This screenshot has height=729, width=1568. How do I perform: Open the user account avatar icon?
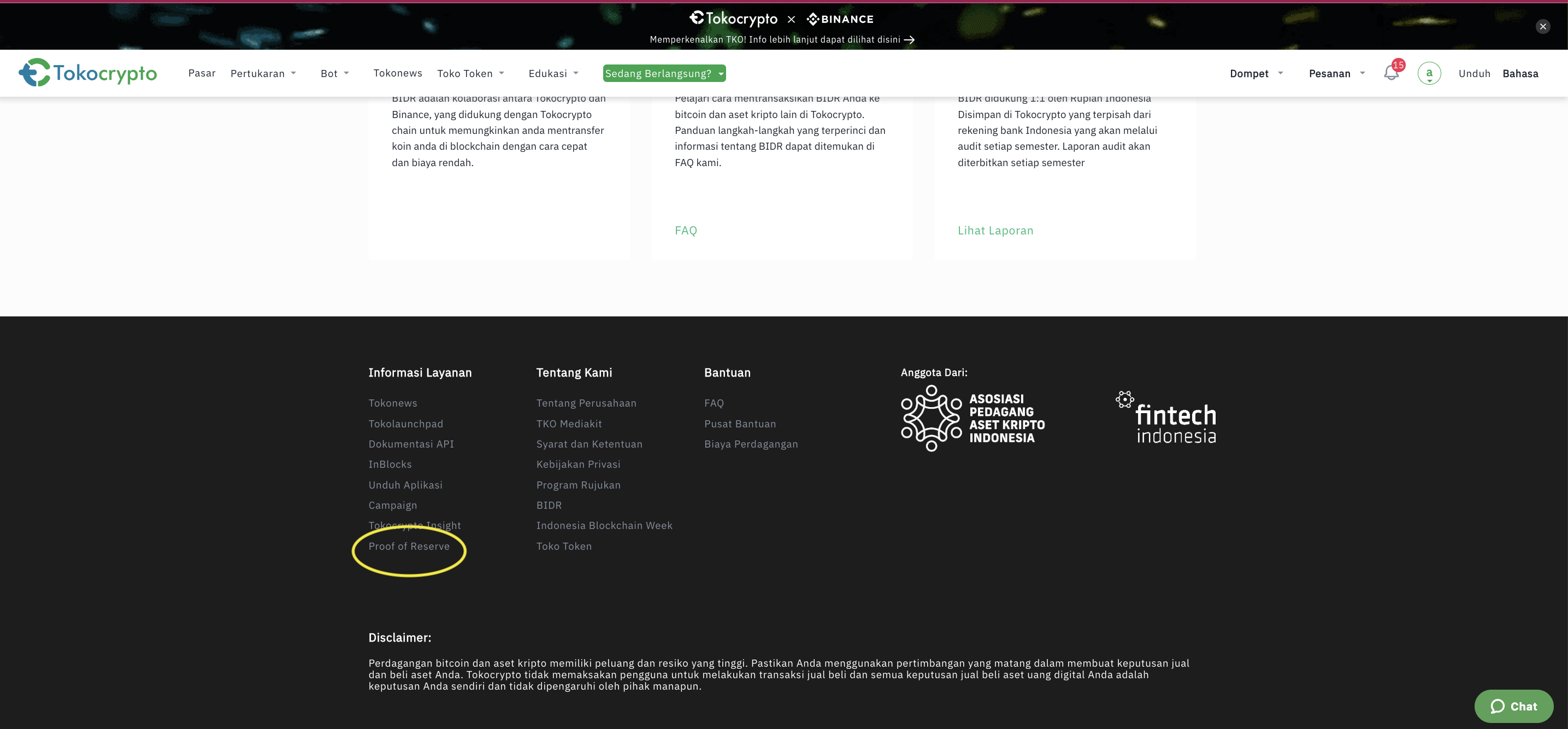coord(1429,73)
